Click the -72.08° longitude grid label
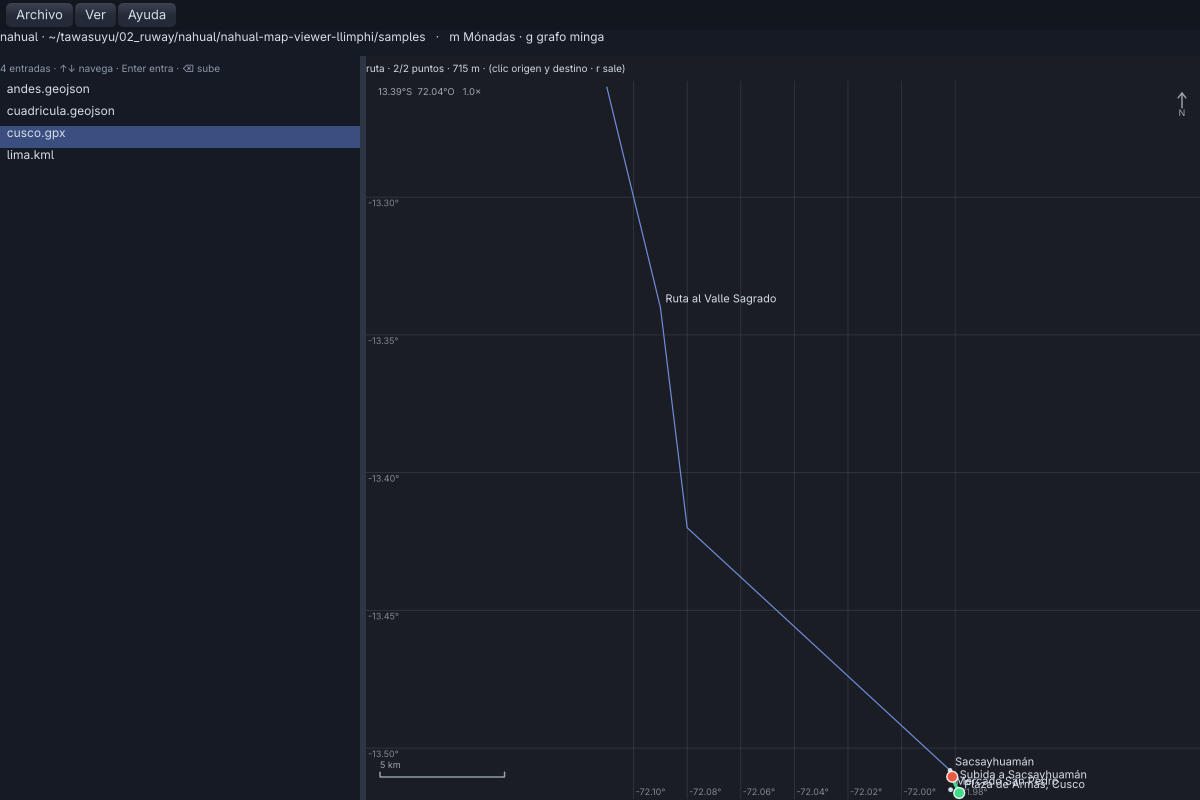 pyautogui.click(x=704, y=792)
